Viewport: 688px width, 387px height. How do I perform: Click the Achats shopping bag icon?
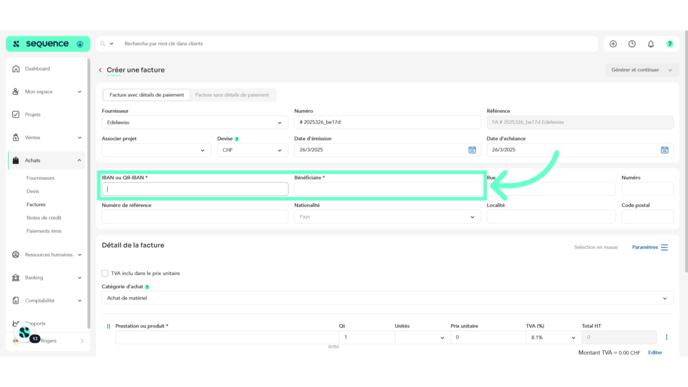point(16,161)
